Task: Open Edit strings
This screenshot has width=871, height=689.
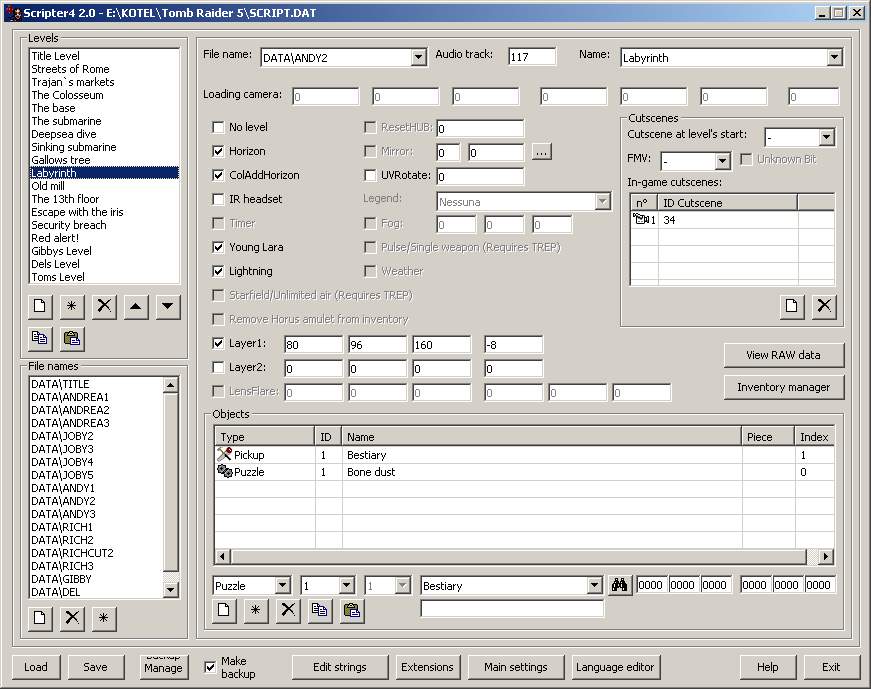Action: tap(339, 667)
